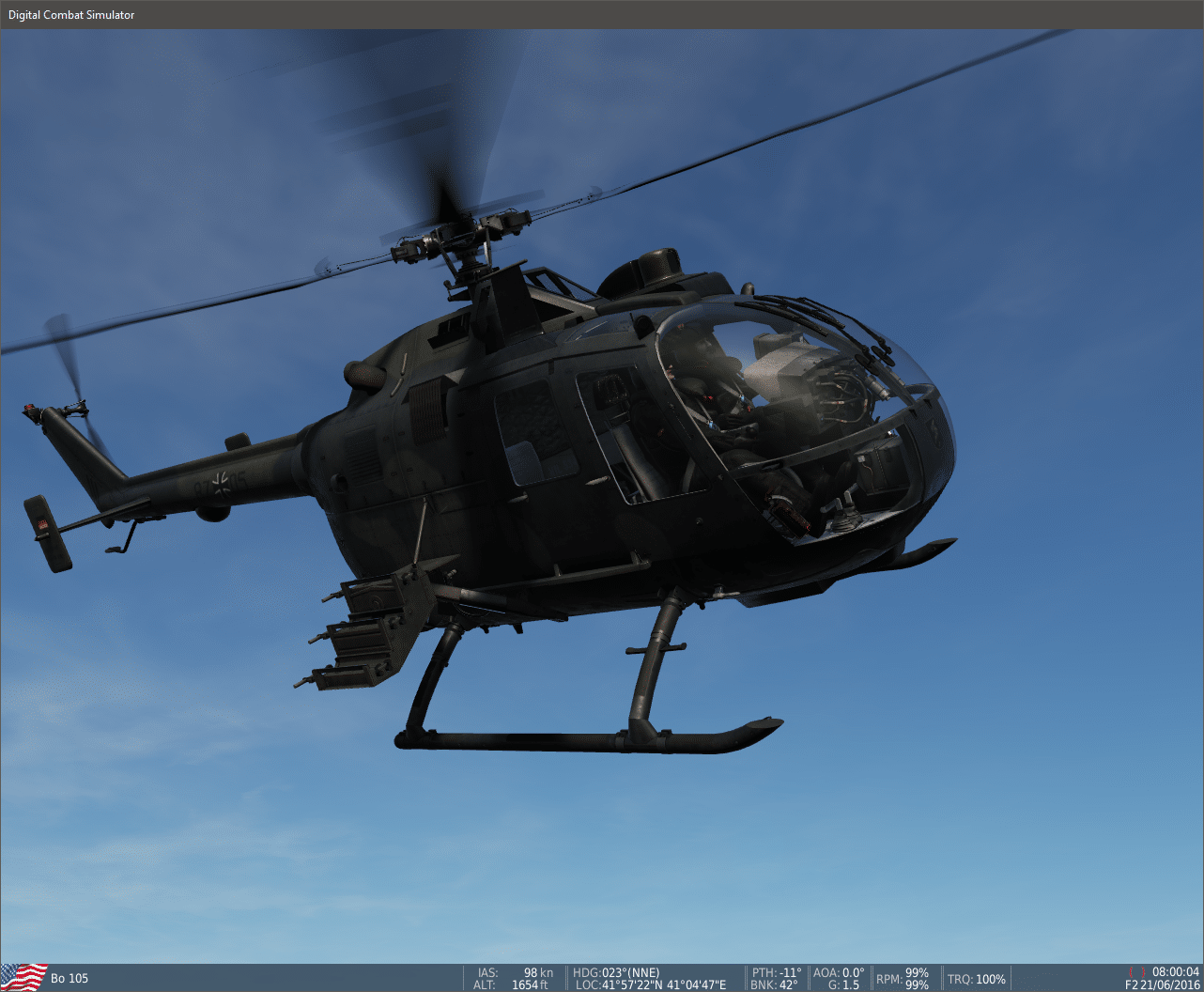Click the LOC coordinates readout

coord(650,984)
